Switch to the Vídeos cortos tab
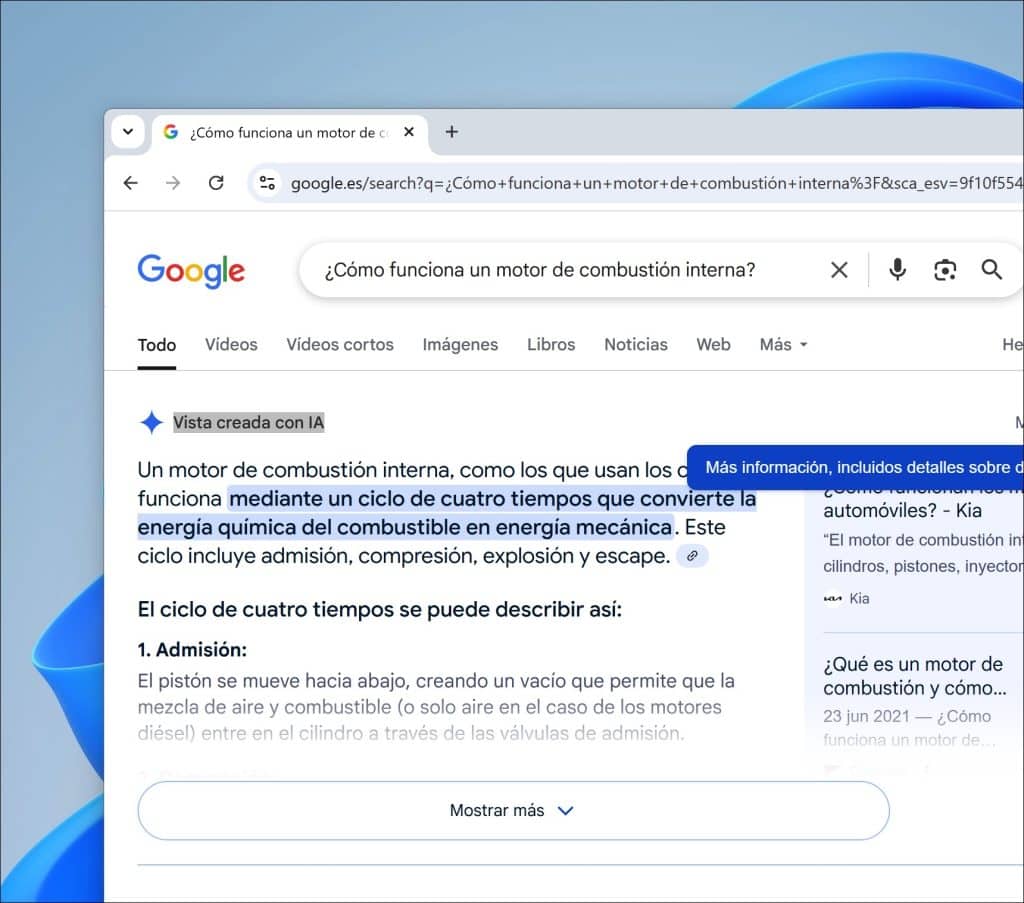 (x=340, y=345)
